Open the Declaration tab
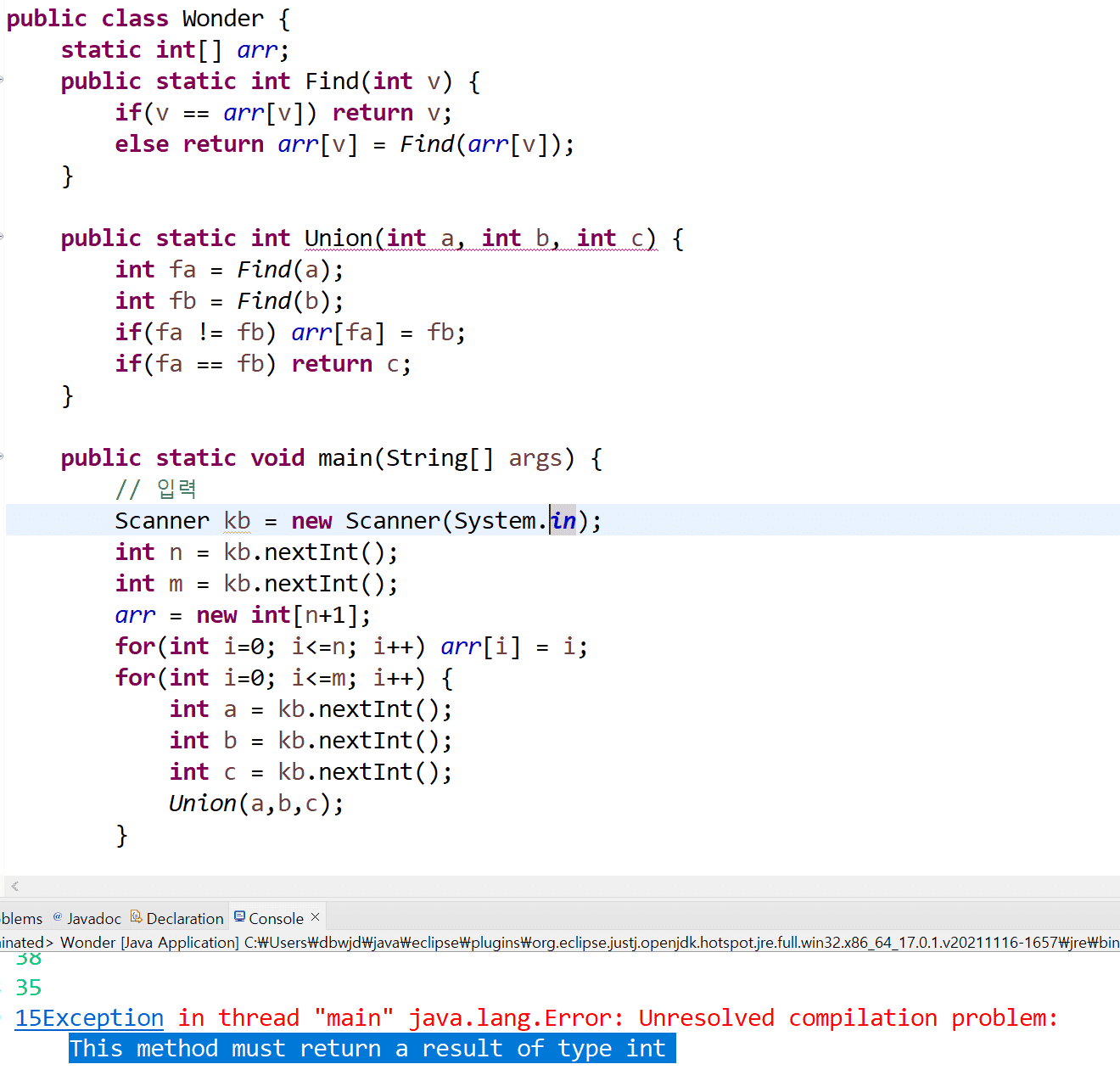Image resolution: width=1120 pixels, height=1081 pixels. click(176, 918)
